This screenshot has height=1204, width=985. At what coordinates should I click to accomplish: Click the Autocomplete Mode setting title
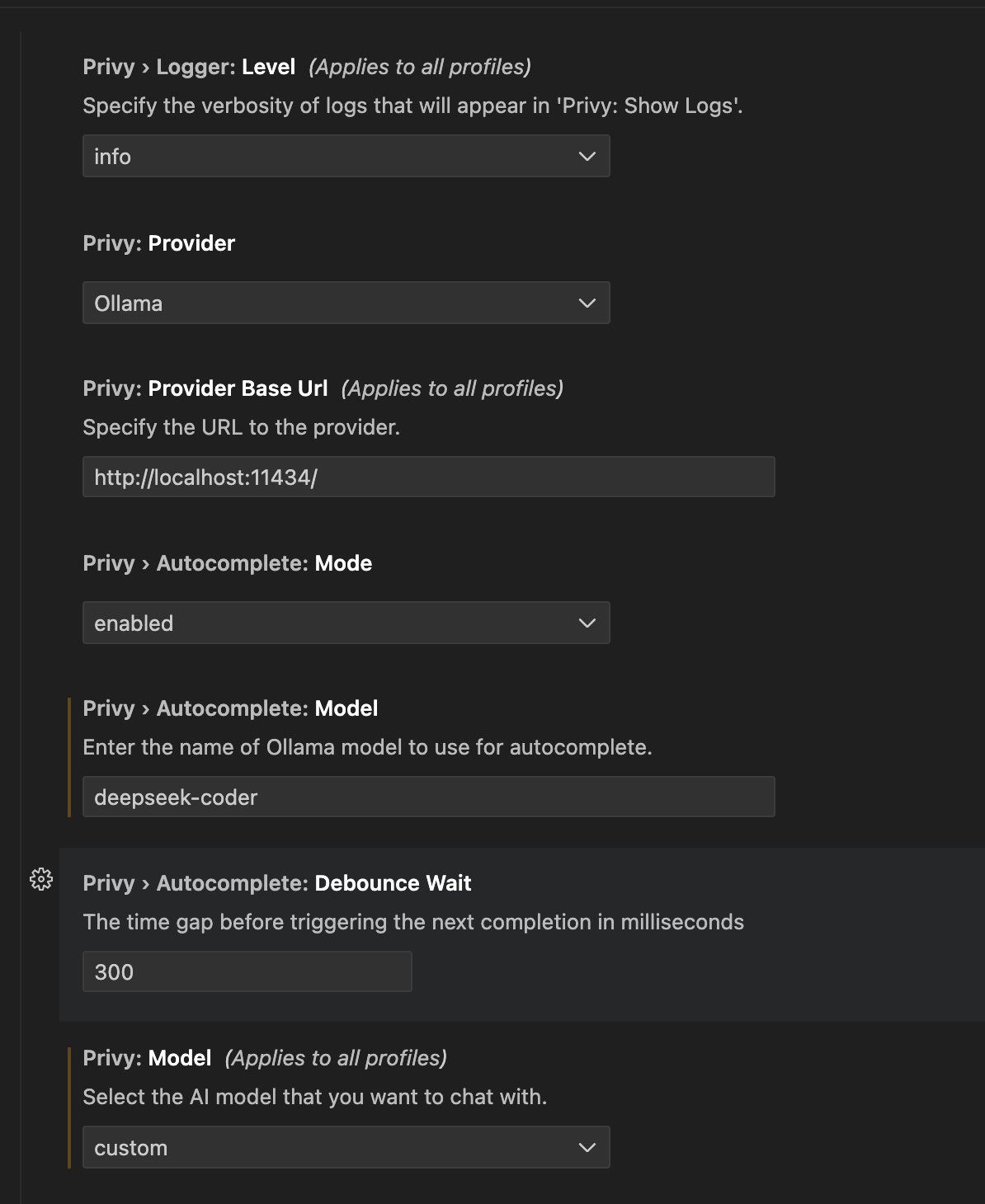pos(228,563)
